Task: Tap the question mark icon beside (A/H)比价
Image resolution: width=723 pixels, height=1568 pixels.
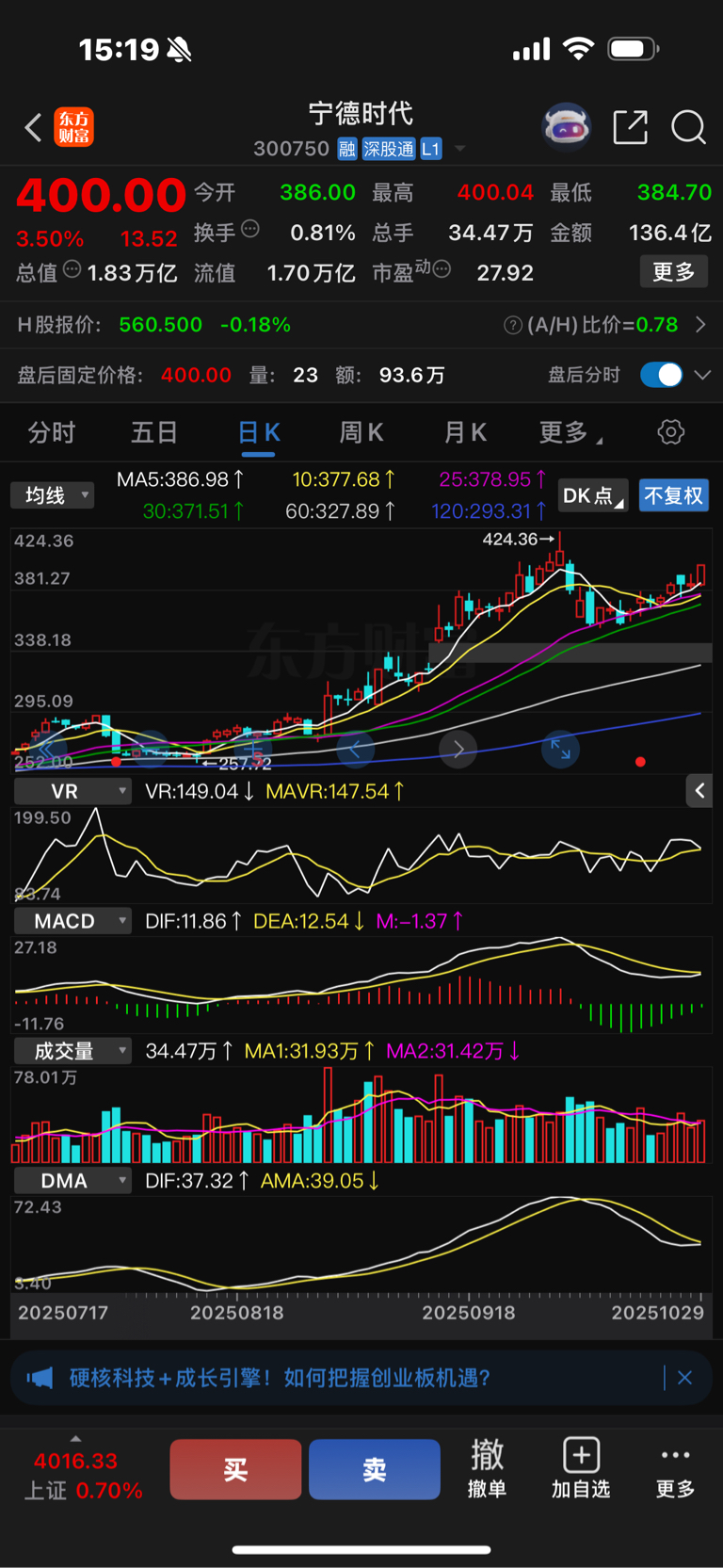Action: [513, 325]
